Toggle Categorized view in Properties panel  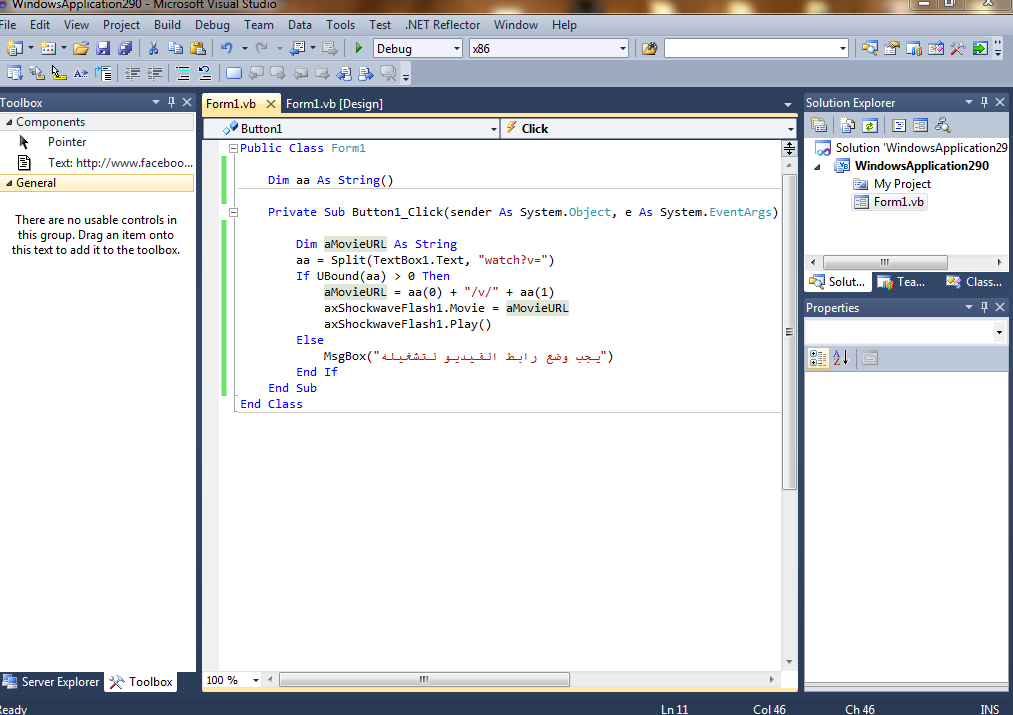pos(818,358)
